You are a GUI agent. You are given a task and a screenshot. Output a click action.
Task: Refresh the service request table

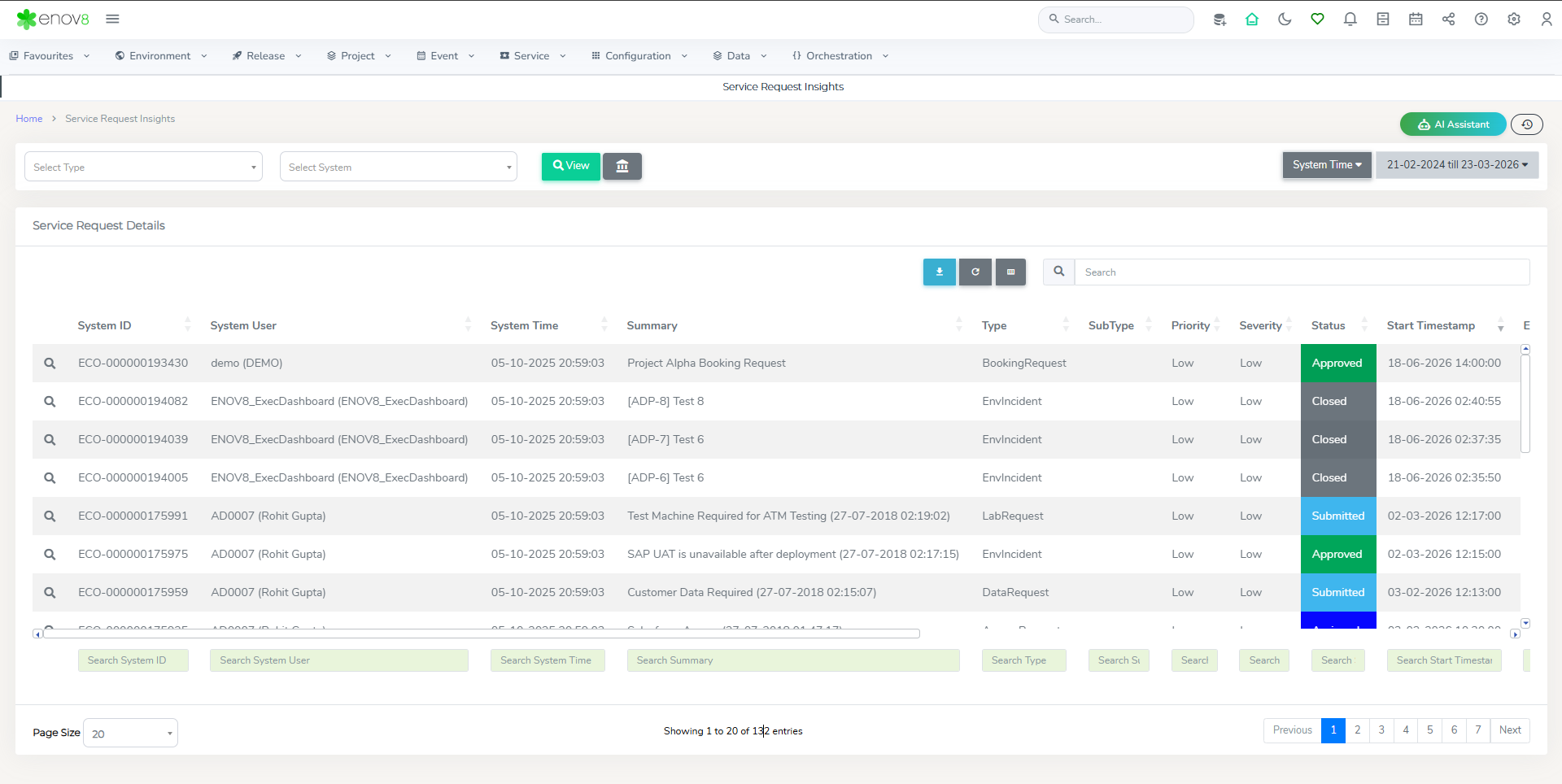pyautogui.click(x=975, y=272)
